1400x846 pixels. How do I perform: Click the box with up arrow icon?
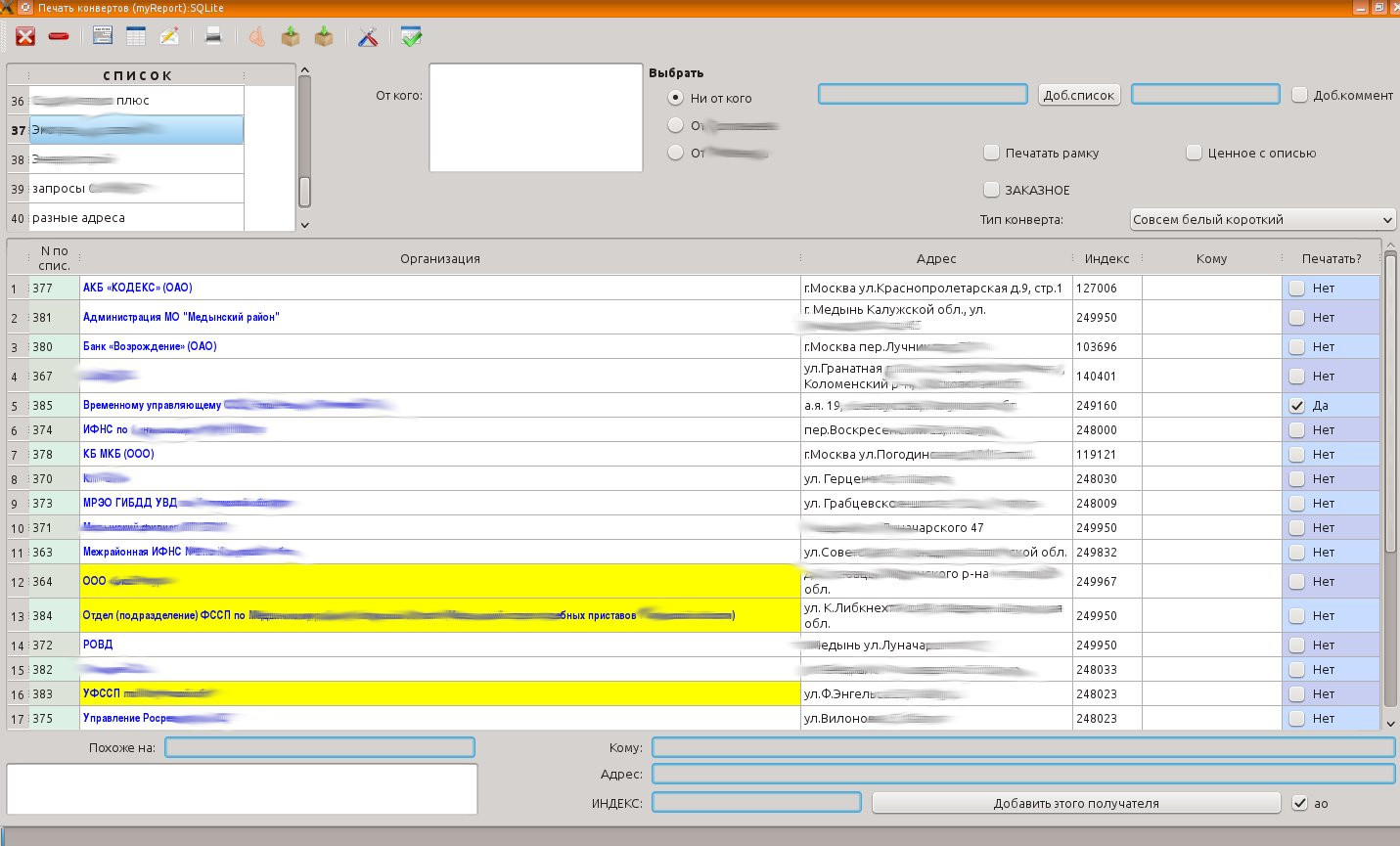point(291,37)
